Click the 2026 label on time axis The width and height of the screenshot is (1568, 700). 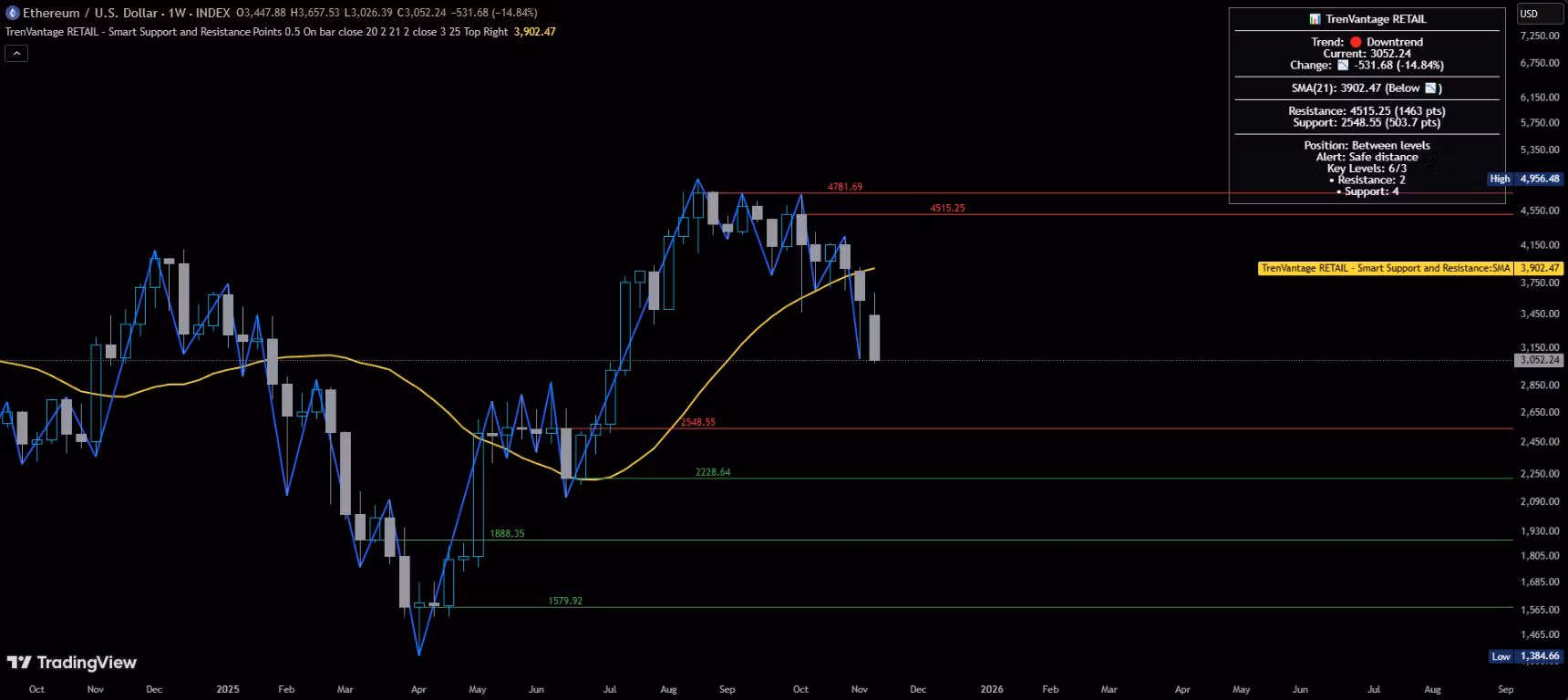(x=991, y=689)
